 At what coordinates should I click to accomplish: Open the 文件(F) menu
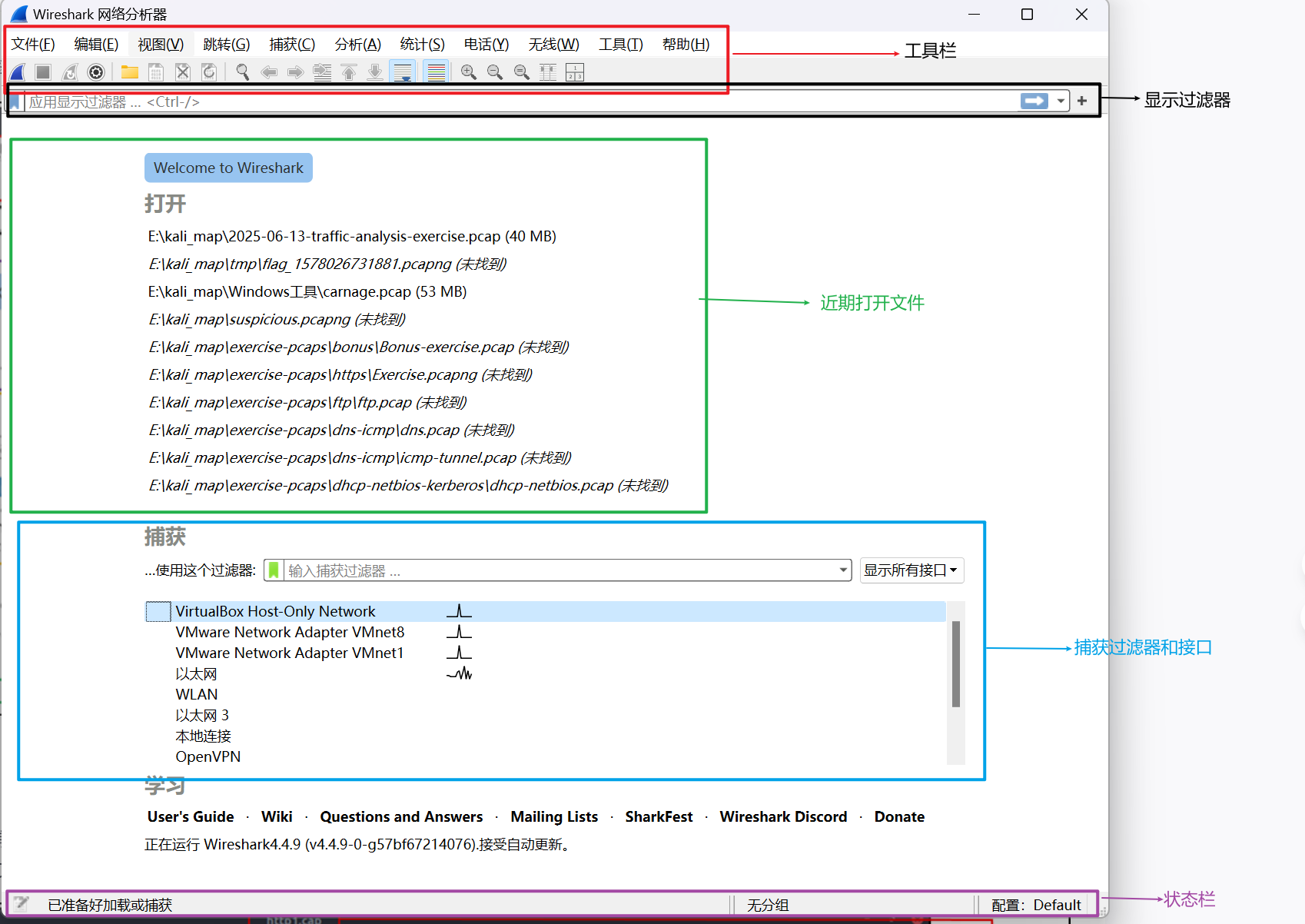(x=33, y=45)
